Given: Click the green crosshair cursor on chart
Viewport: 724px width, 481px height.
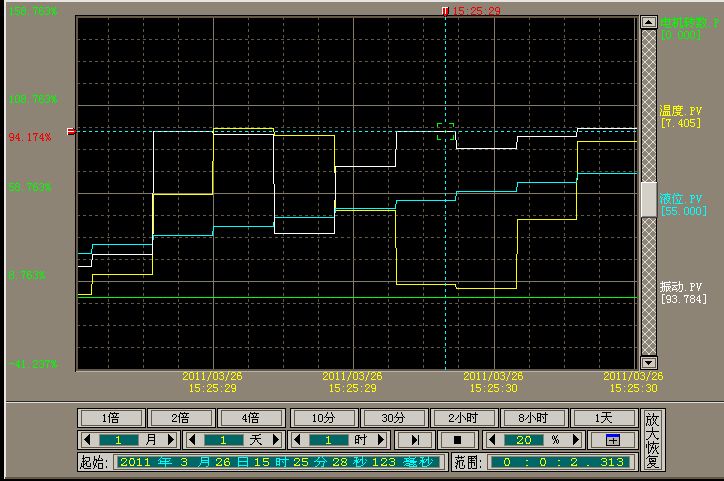Looking at the screenshot, I should [446, 132].
